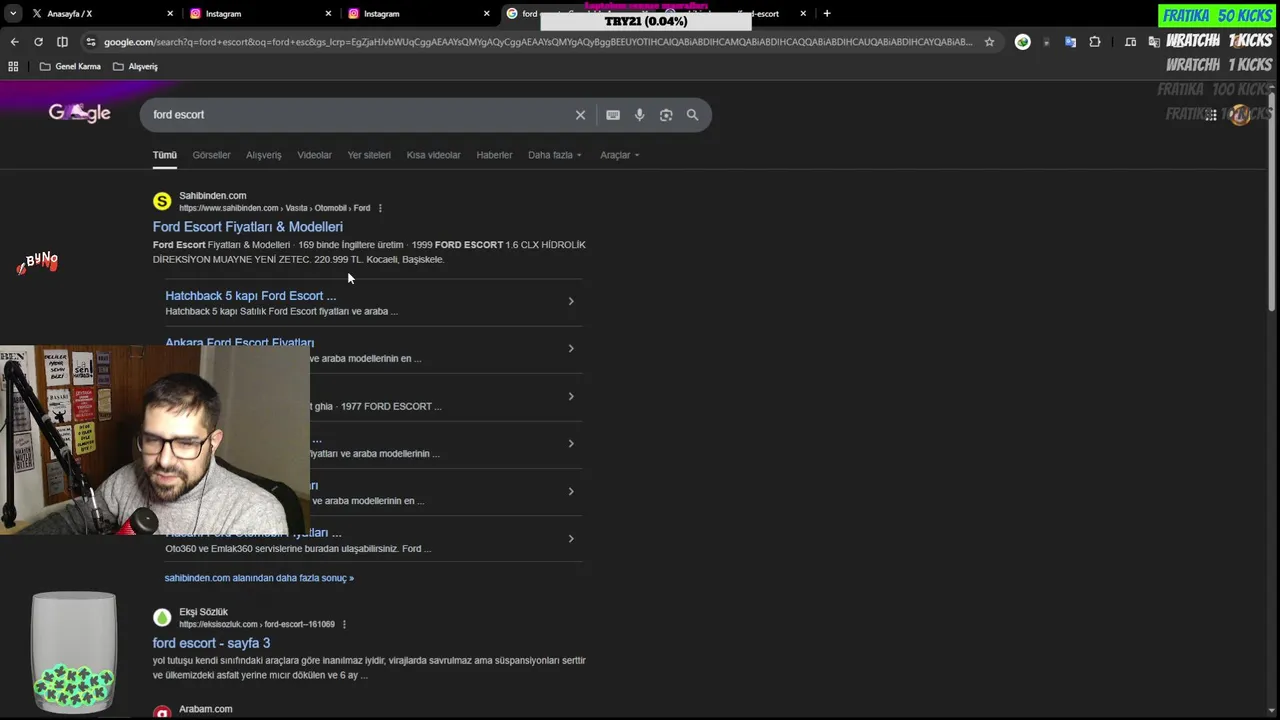Expand the Ankara Ford Escort Fiyatları chevron
Viewport: 1280px width, 720px height.
(x=571, y=349)
